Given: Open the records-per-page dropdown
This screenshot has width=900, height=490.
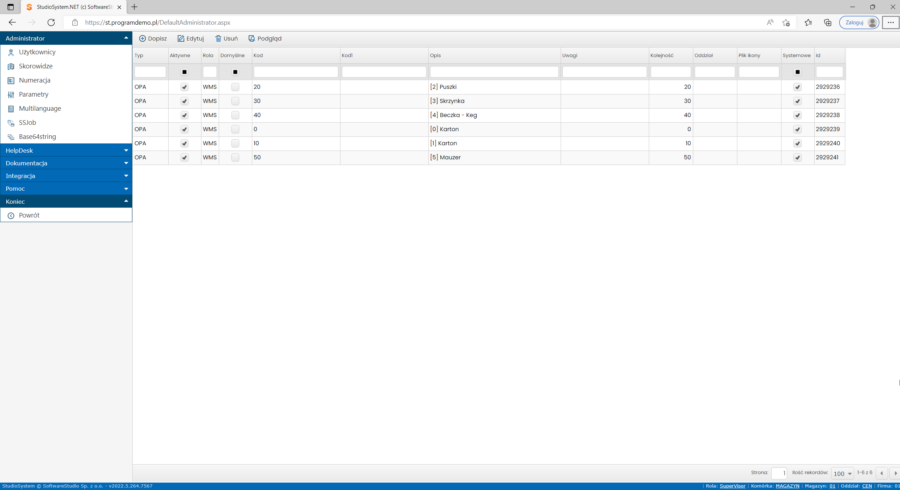Looking at the screenshot, I should tap(842, 473).
